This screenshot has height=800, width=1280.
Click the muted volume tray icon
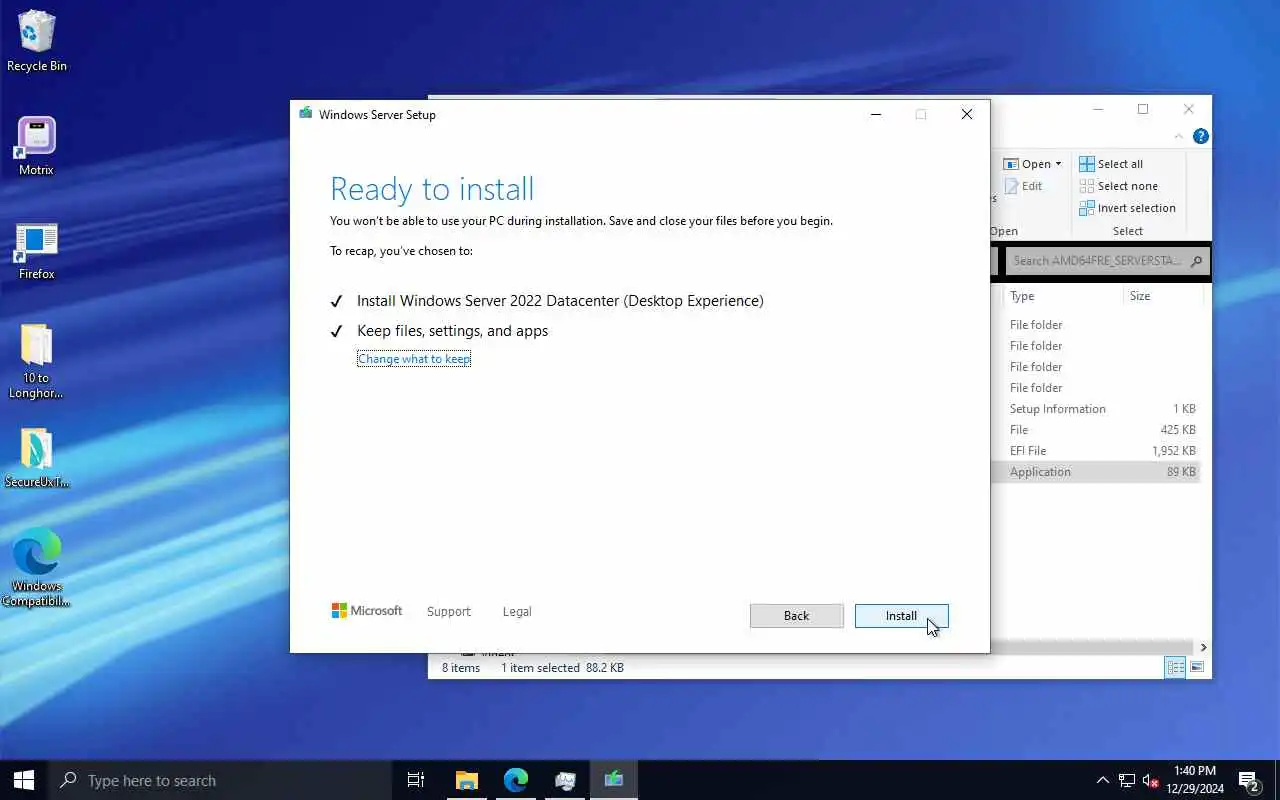pyautogui.click(x=1151, y=780)
